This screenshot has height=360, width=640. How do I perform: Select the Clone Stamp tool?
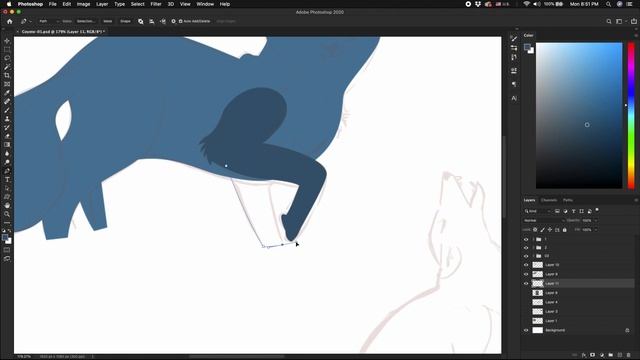(7, 119)
